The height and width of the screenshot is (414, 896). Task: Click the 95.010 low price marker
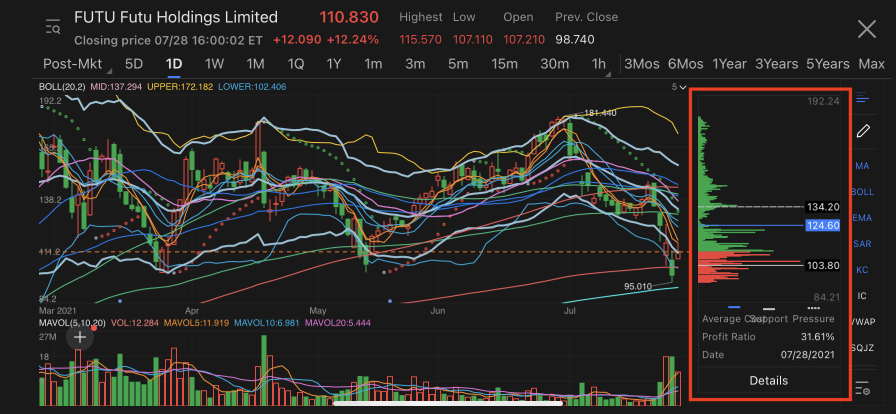coord(640,285)
